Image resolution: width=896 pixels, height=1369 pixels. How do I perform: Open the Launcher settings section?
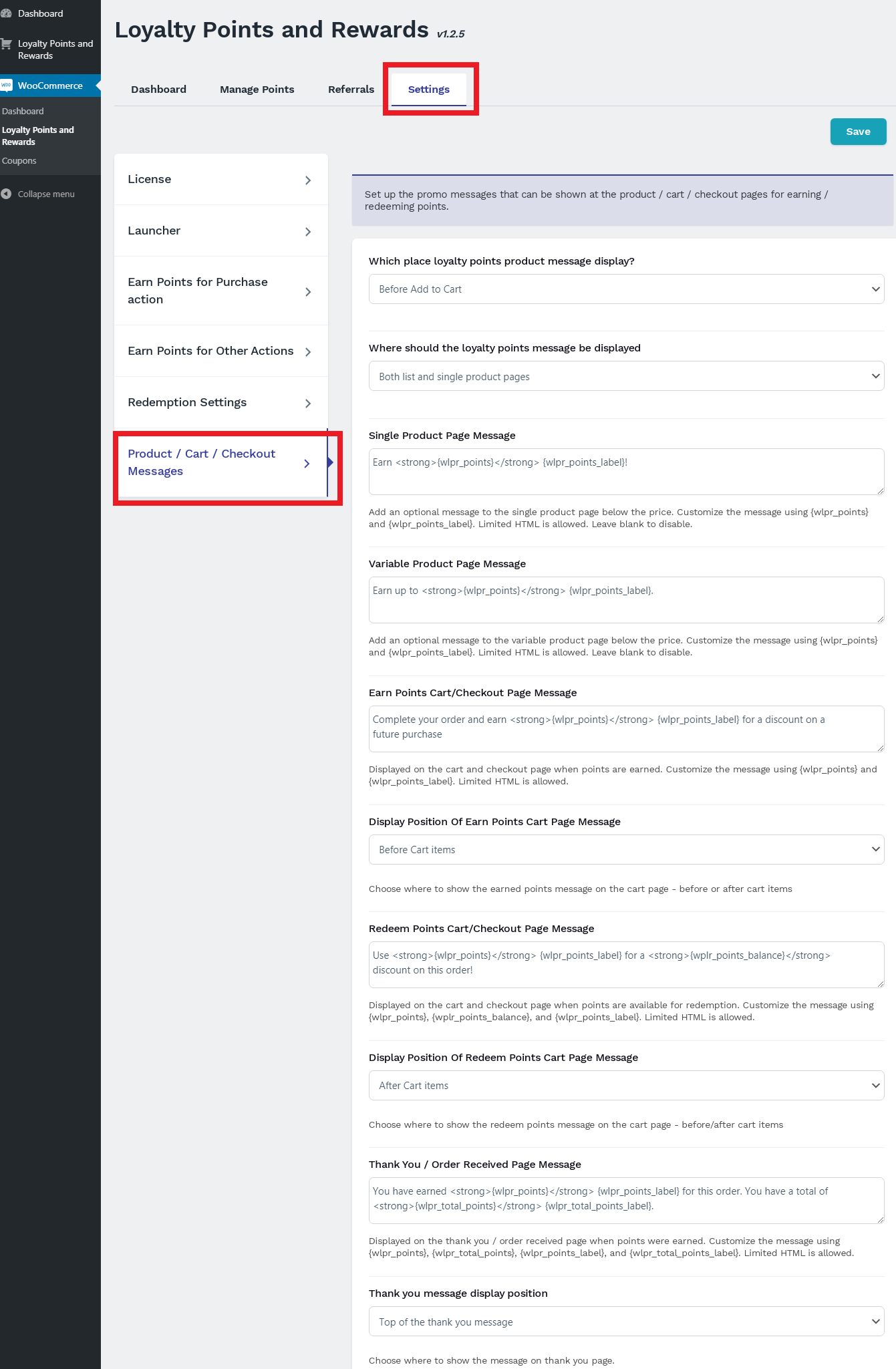[x=221, y=231]
